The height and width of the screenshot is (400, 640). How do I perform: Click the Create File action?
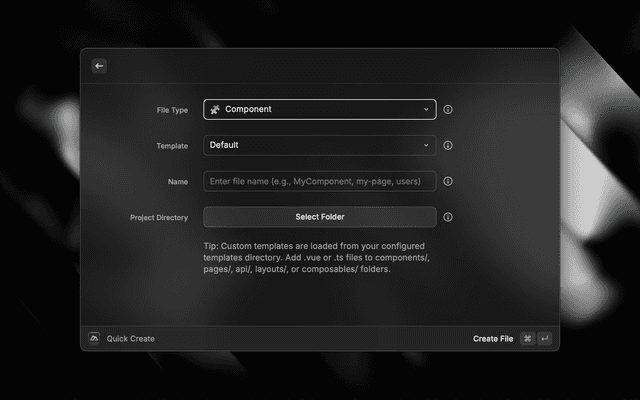click(x=493, y=339)
